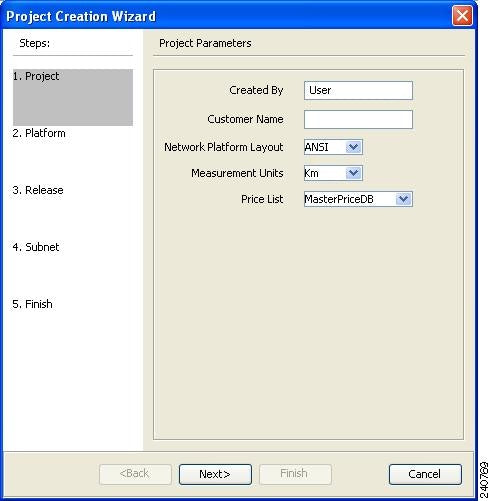Click the Price List label
Image resolution: width=492 pixels, height=501 pixels.
coord(262,199)
